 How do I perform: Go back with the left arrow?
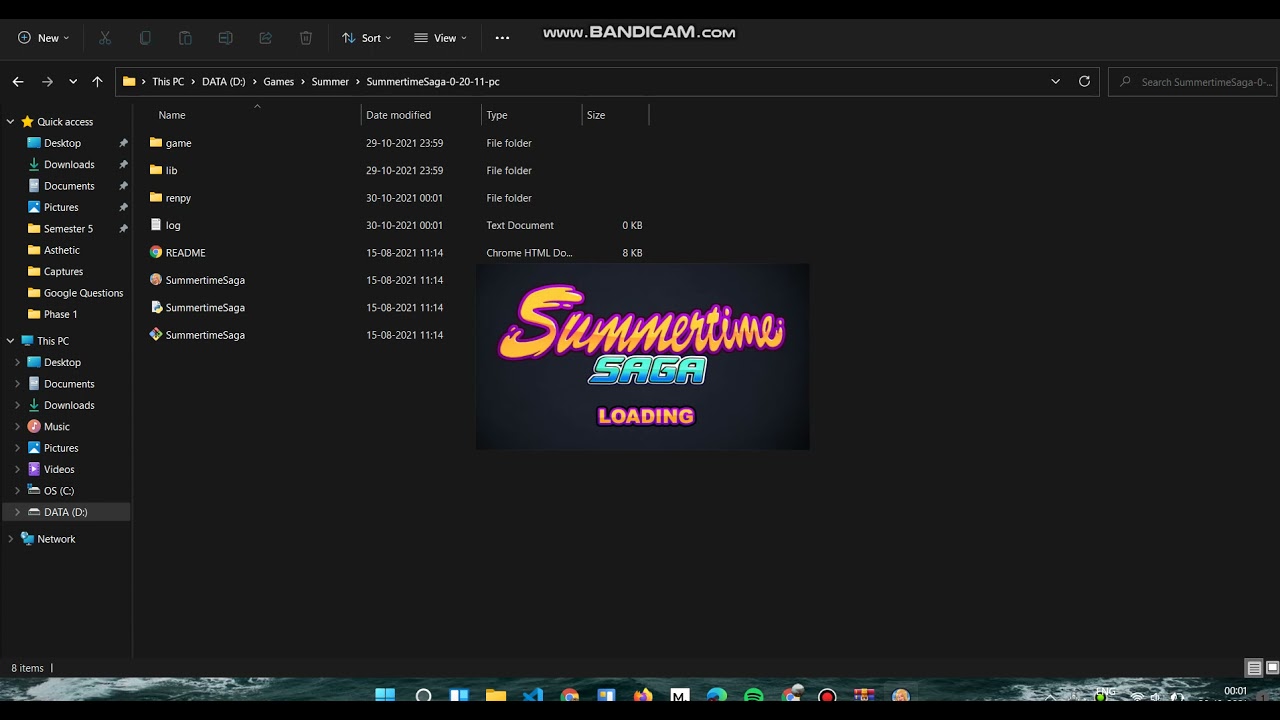(18, 82)
